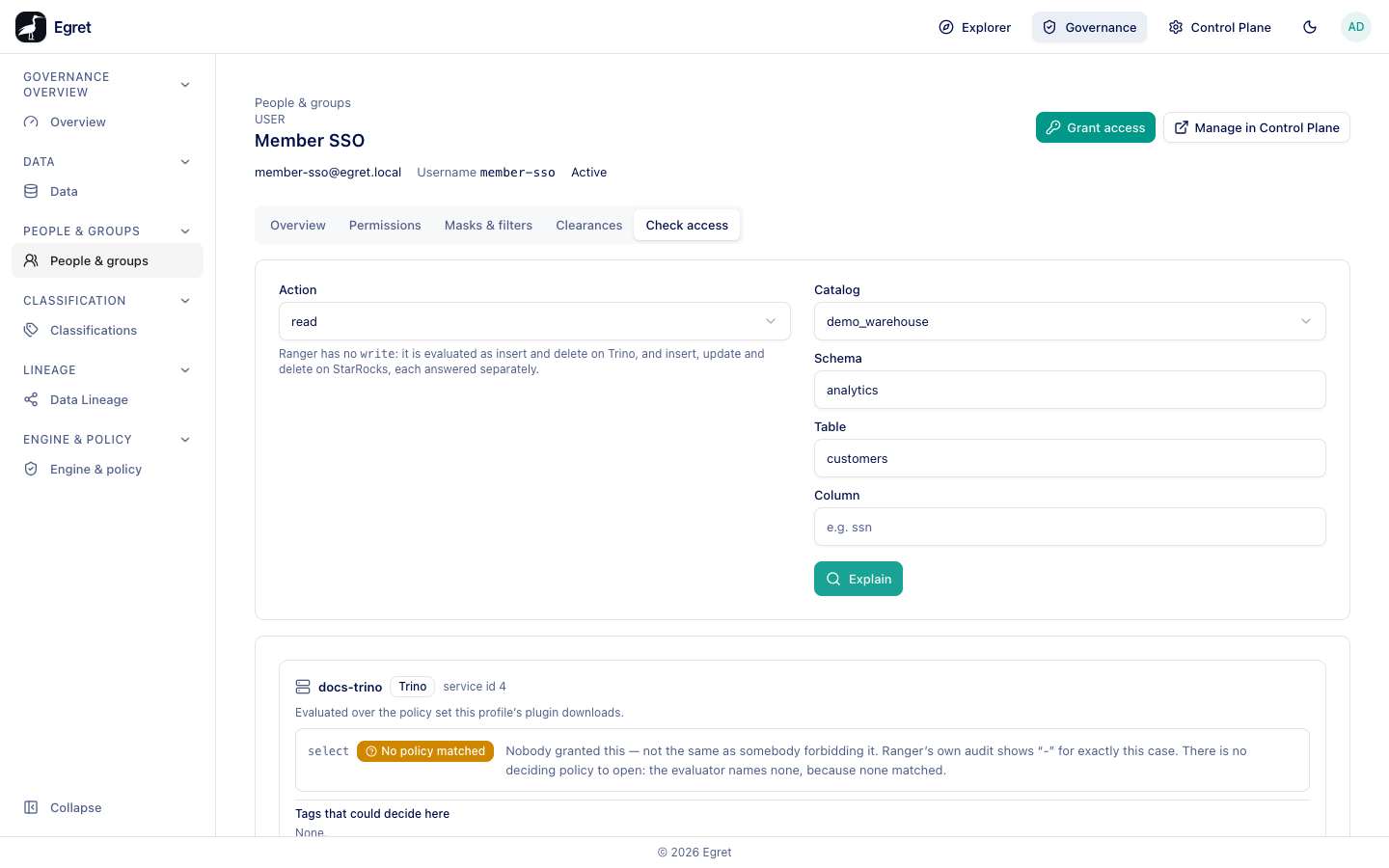Focus the Schema field containing analytics

click(1070, 390)
